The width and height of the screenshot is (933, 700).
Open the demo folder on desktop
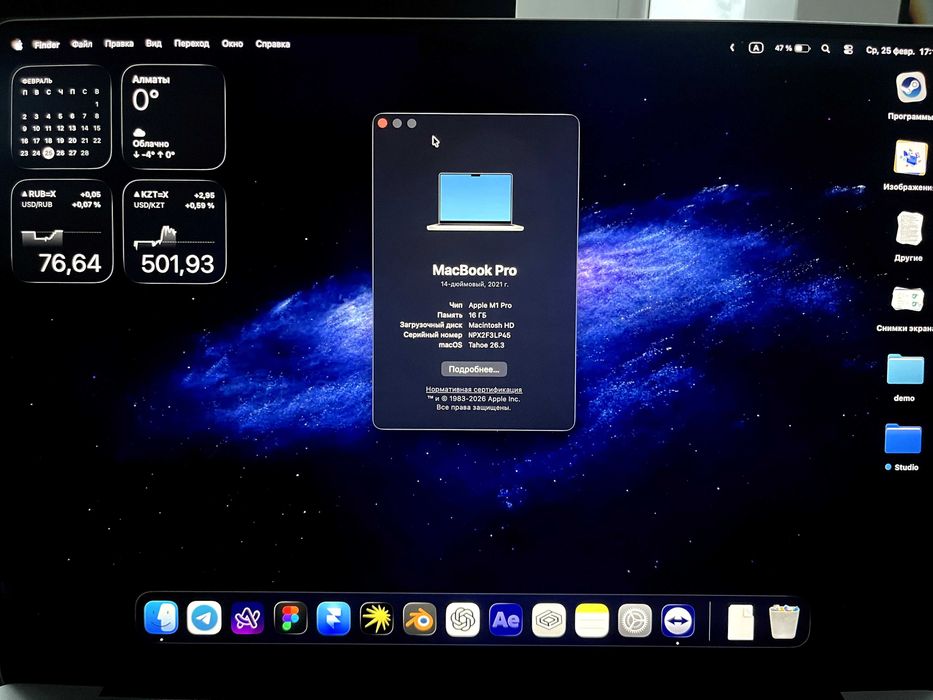pyautogui.click(x=905, y=369)
